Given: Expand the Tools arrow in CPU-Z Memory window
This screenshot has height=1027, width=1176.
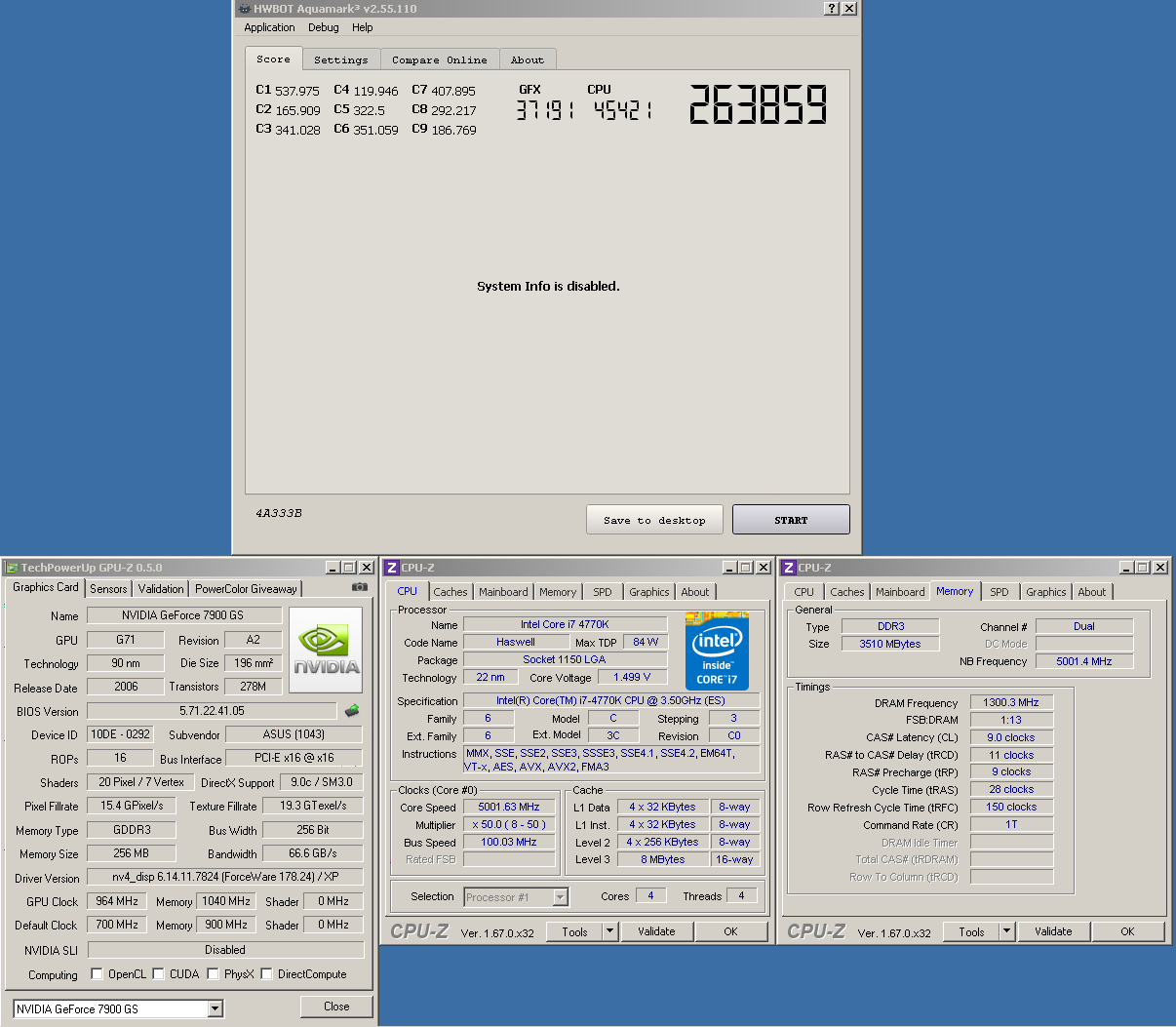Looking at the screenshot, I should coord(1007,931).
